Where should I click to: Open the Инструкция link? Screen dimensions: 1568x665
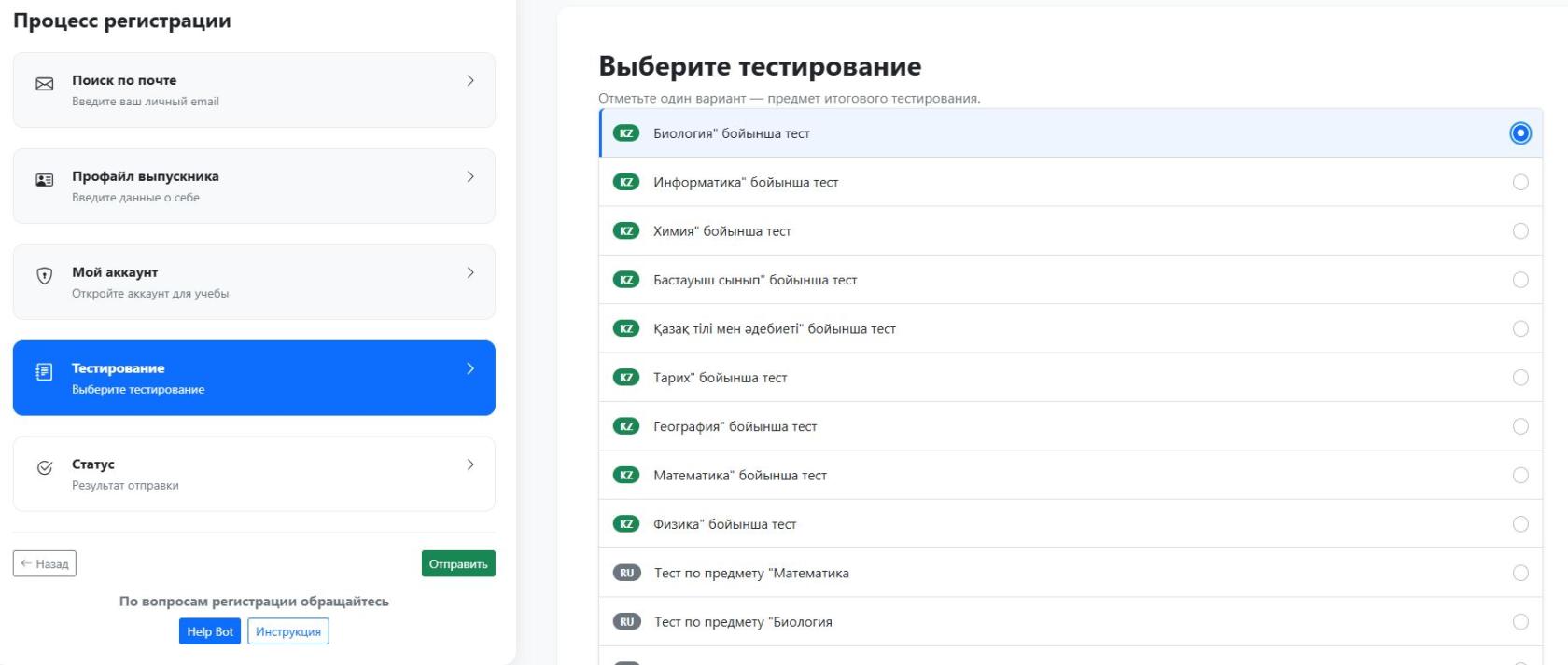pyautogui.click(x=288, y=631)
